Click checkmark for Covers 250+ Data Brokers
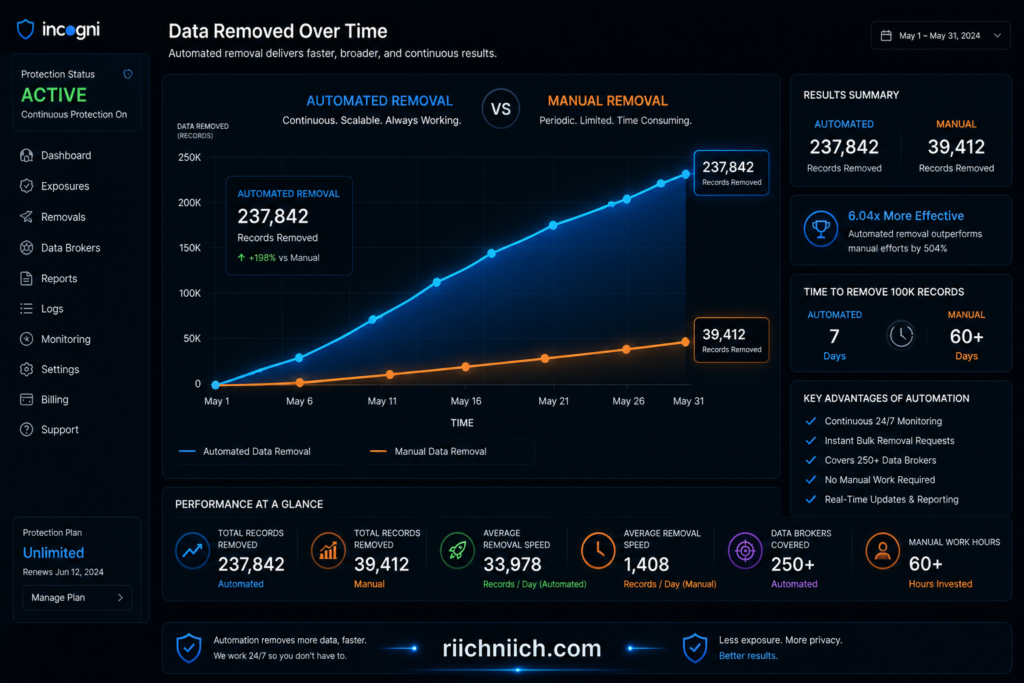The width and height of the screenshot is (1024, 683). (x=810, y=460)
